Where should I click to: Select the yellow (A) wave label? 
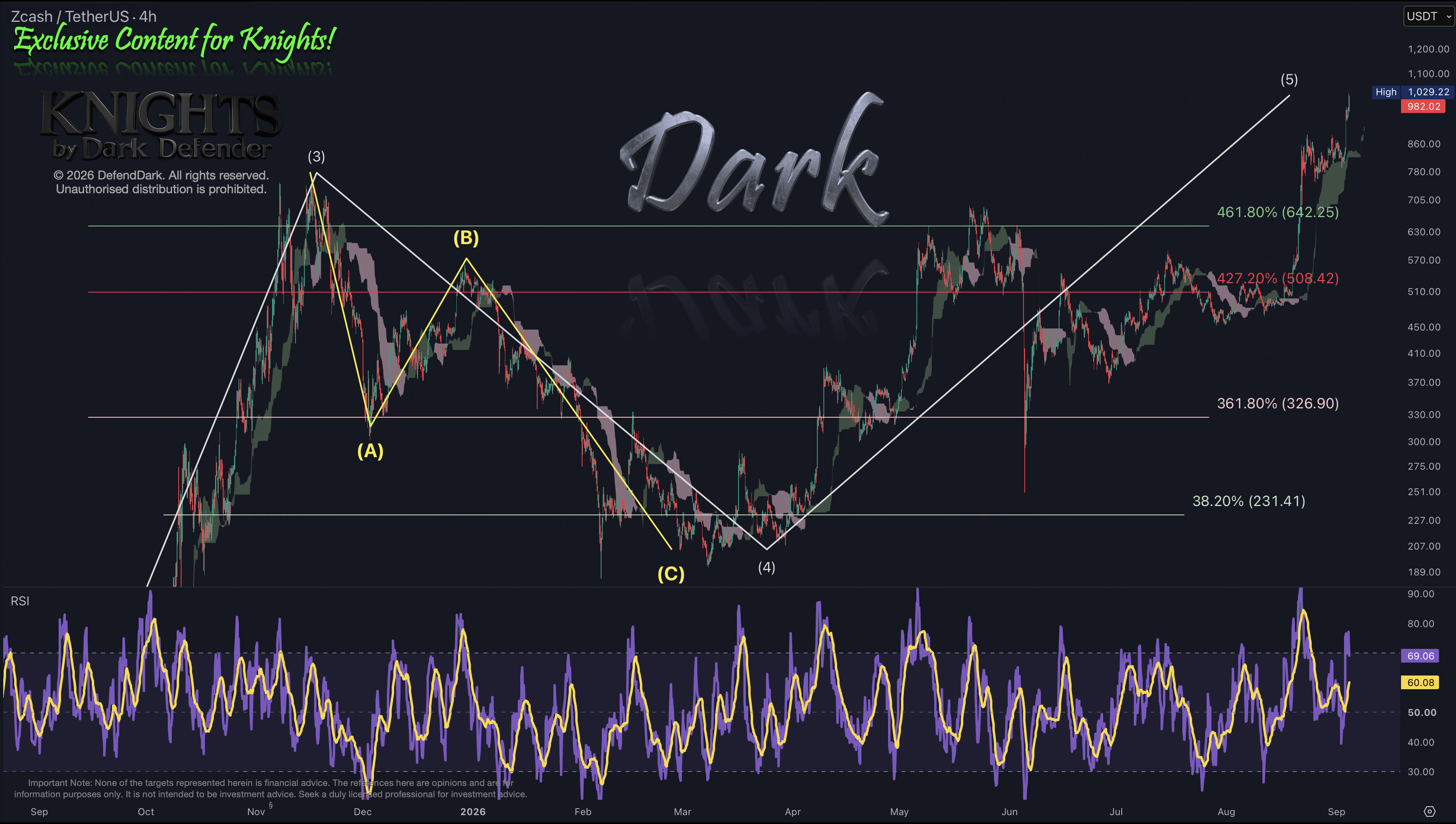coord(370,451)
